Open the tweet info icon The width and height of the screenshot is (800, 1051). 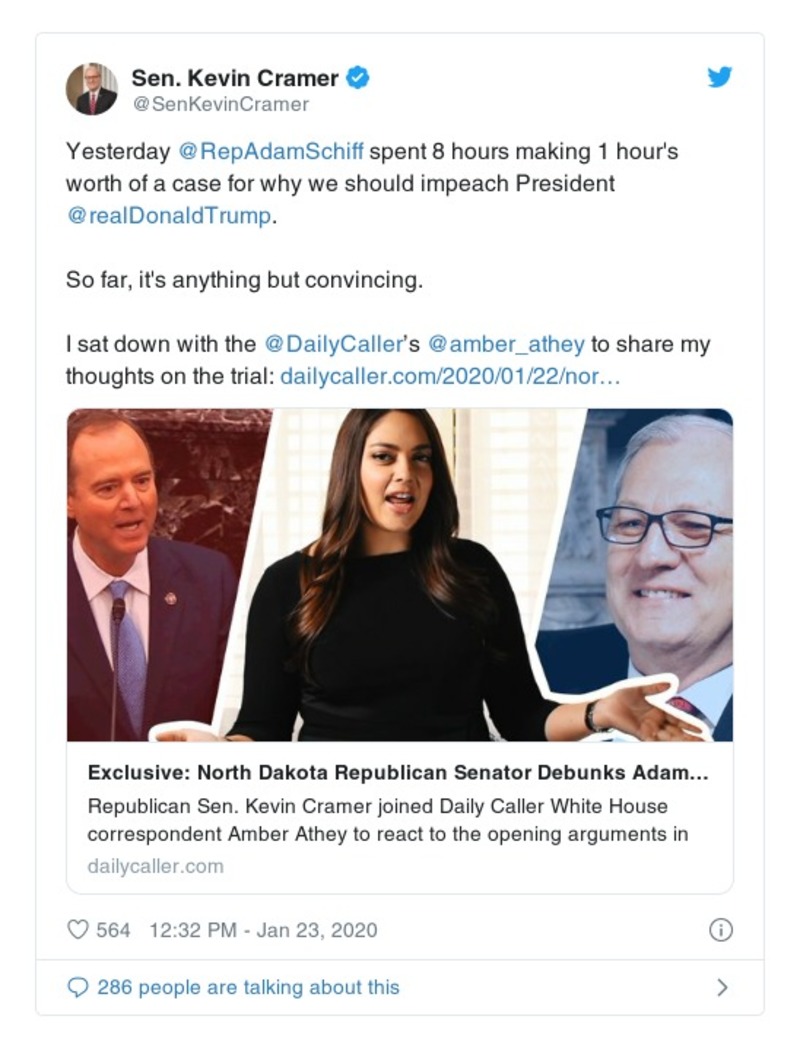click(720, 930)
